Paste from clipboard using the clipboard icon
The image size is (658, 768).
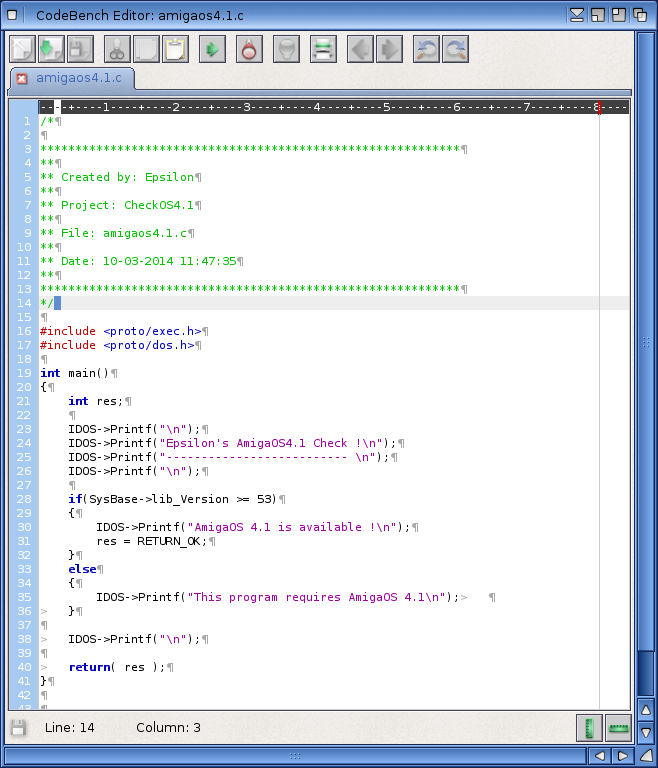tap(175, 49)
